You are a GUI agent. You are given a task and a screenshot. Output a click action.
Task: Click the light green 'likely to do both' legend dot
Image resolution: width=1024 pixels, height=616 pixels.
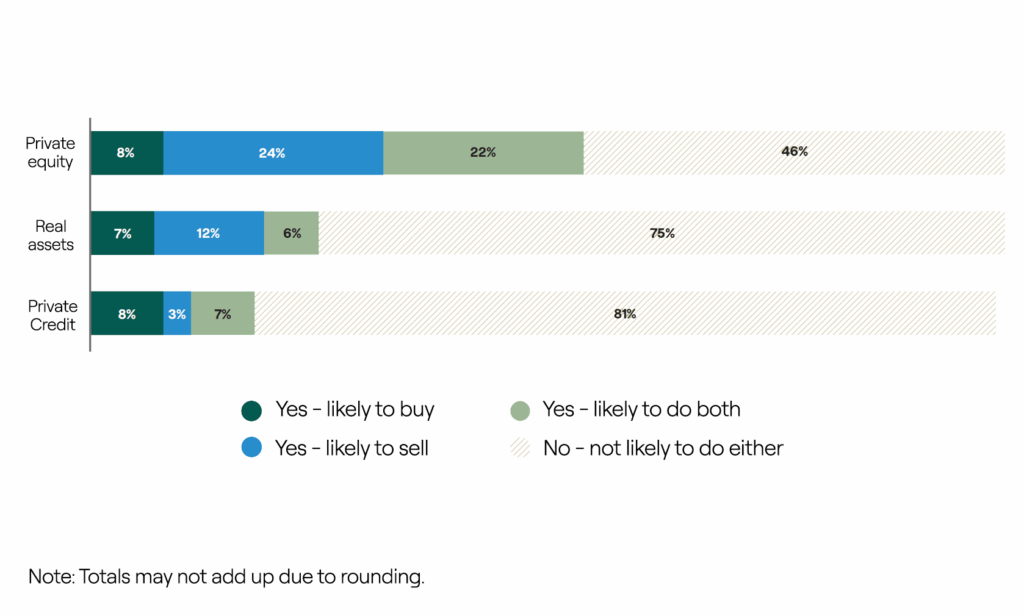(519, 410)
